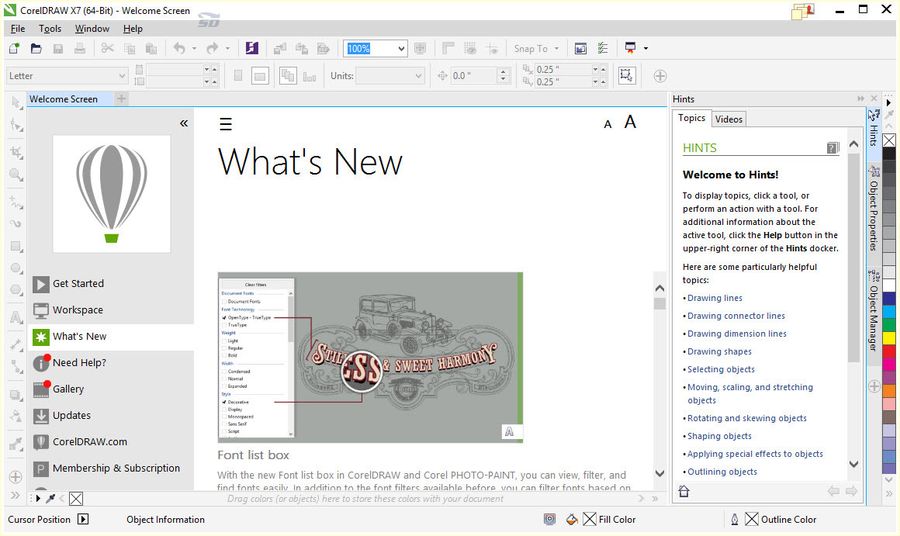The width and height of the screenshot is (900, 536).
Task: Click the eyedropper in document palette
Action: pos(51,499)
